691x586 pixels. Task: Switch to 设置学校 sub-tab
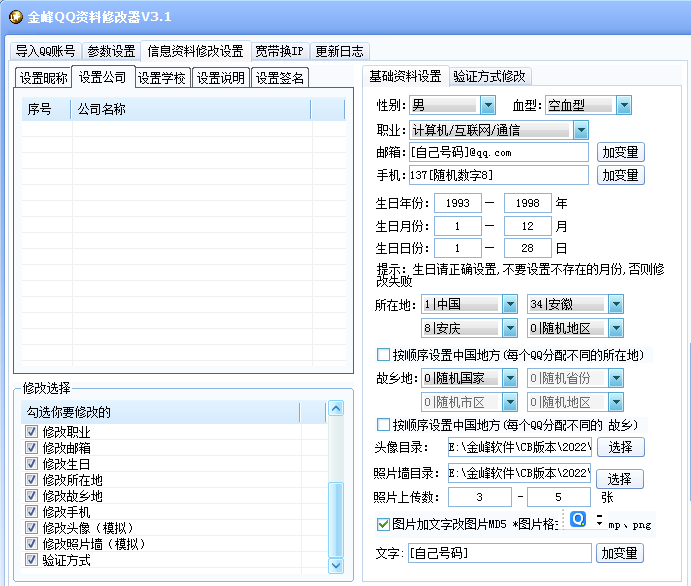(162, 78)
